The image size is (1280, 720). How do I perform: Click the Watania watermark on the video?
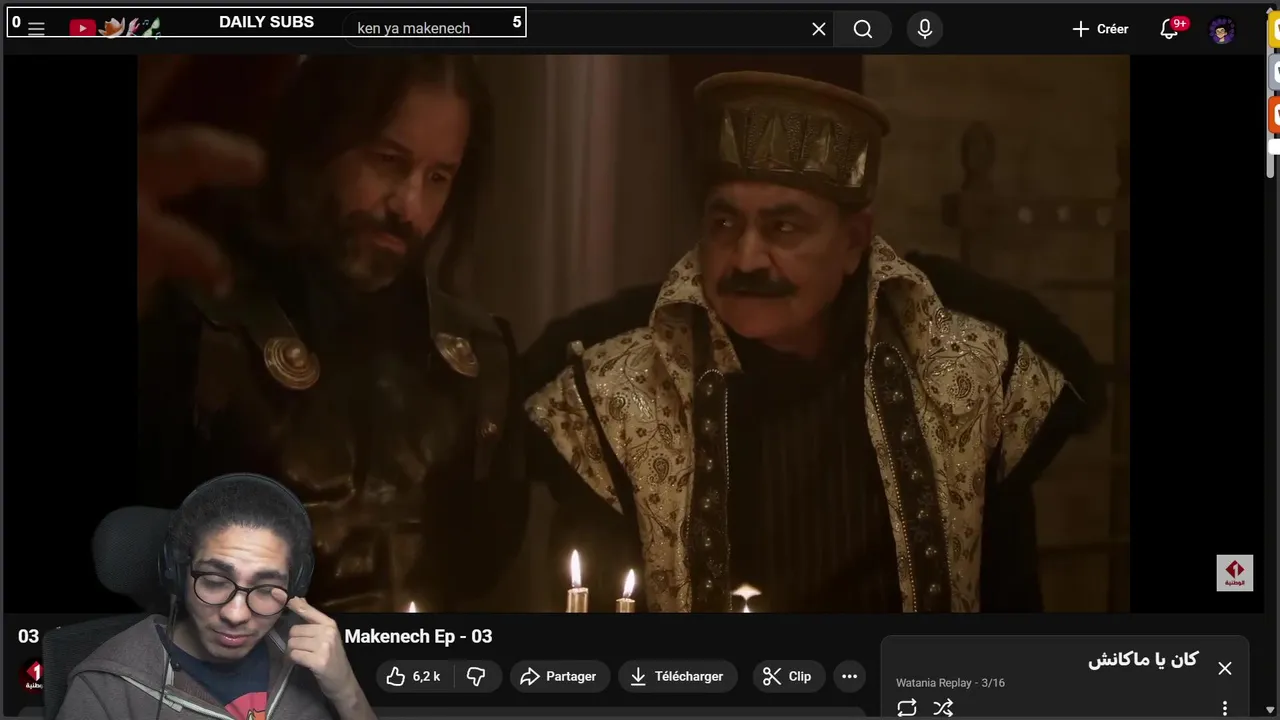pos(1234,573)
